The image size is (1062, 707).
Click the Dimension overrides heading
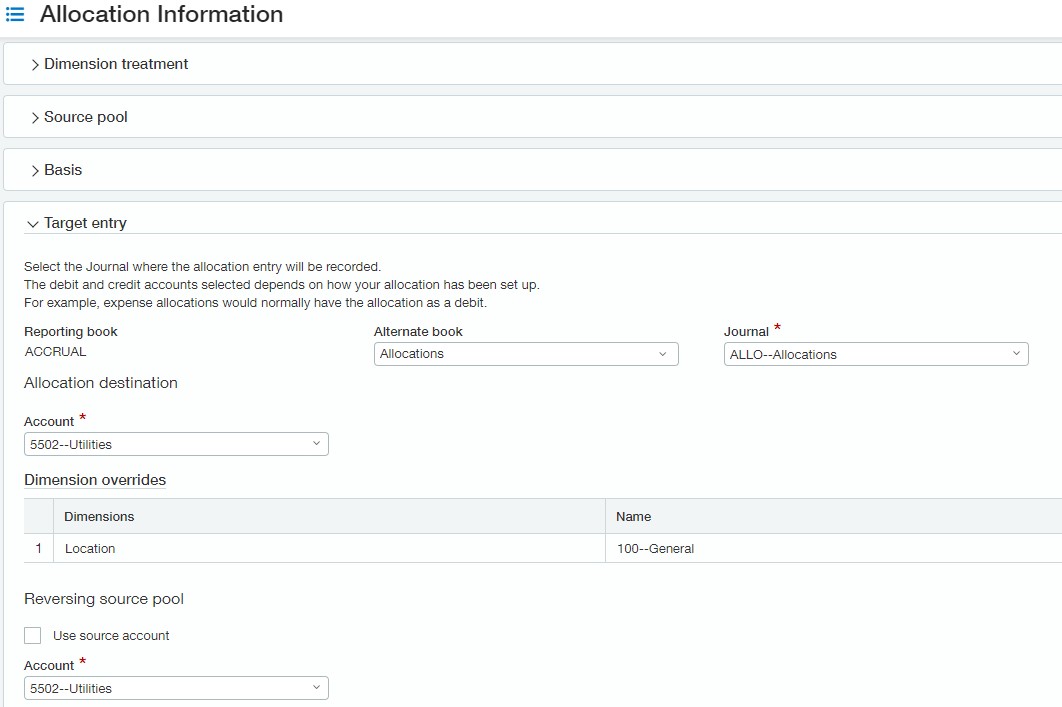click(95, 480)
